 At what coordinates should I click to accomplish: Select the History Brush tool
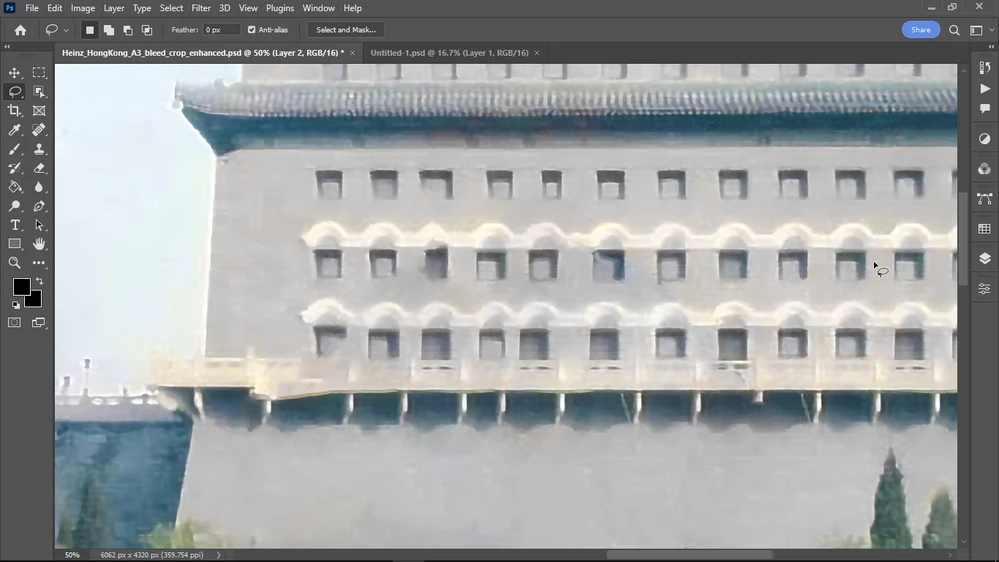[x=14, y=168]
